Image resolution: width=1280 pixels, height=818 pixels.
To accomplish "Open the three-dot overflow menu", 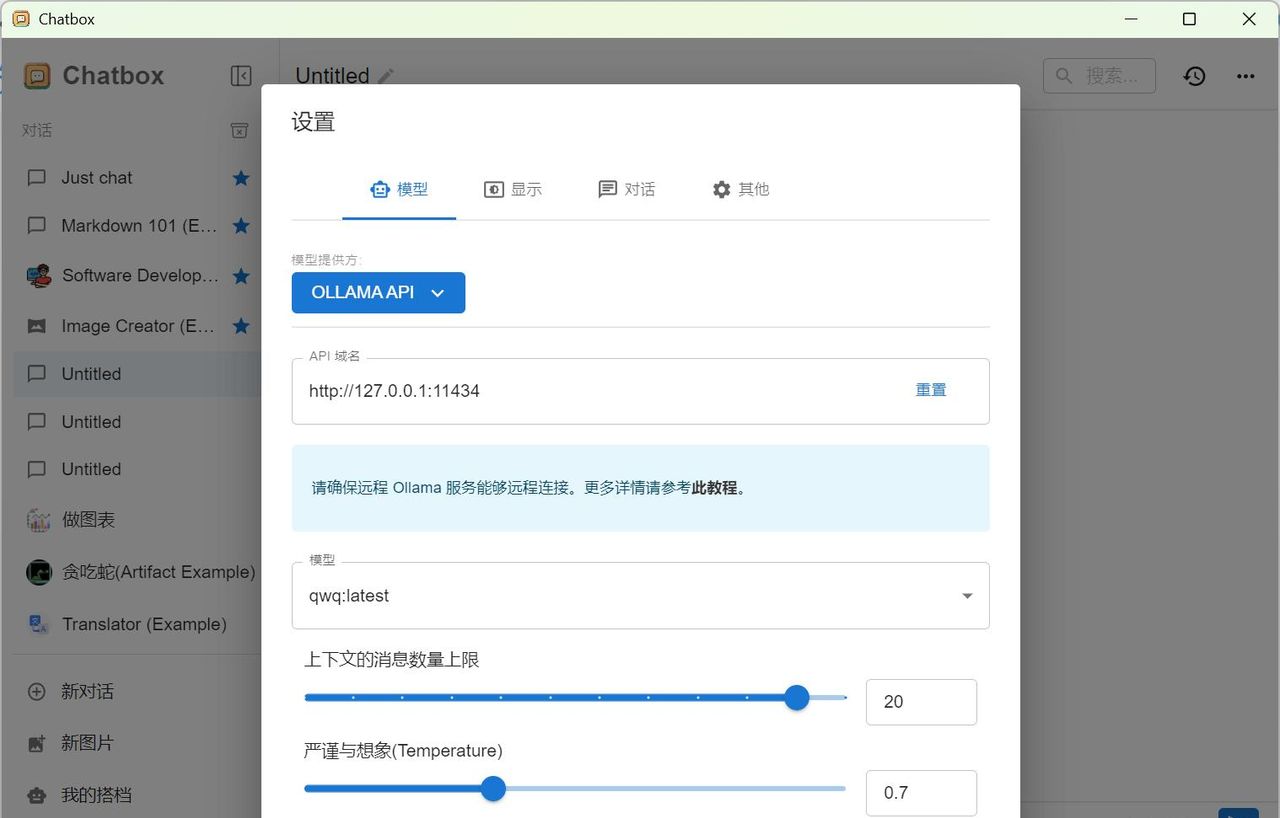I will tap(1245, 75).
